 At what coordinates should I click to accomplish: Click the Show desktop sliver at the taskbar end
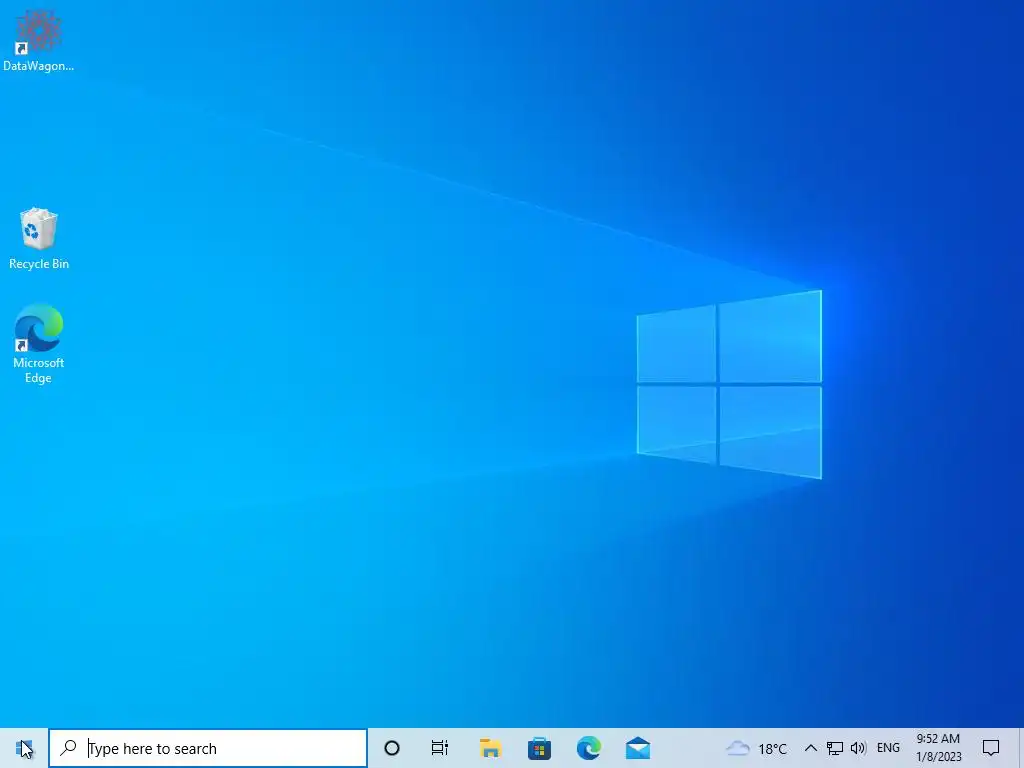(1021, 748)
